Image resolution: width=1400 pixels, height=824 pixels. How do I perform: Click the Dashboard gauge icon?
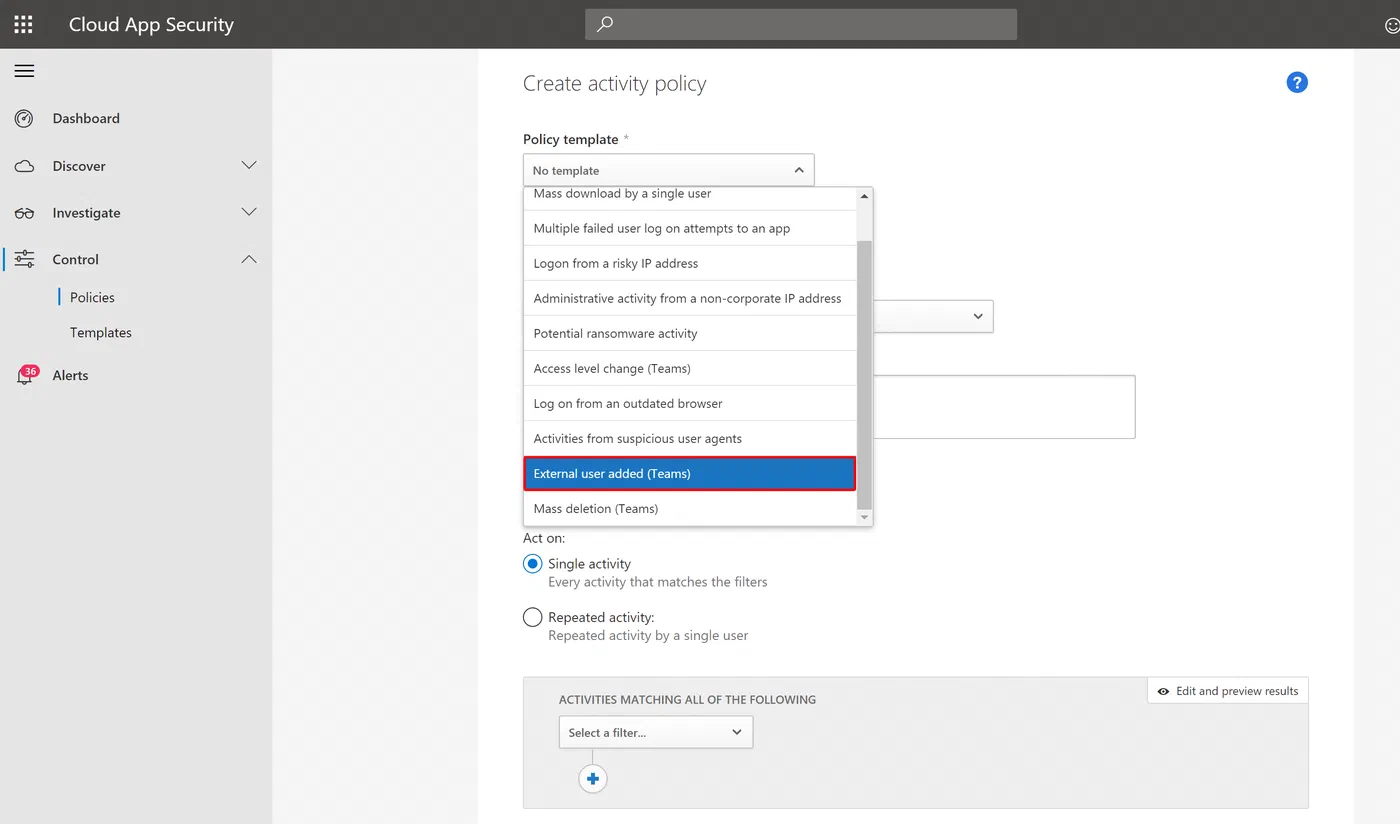[24, 118]
